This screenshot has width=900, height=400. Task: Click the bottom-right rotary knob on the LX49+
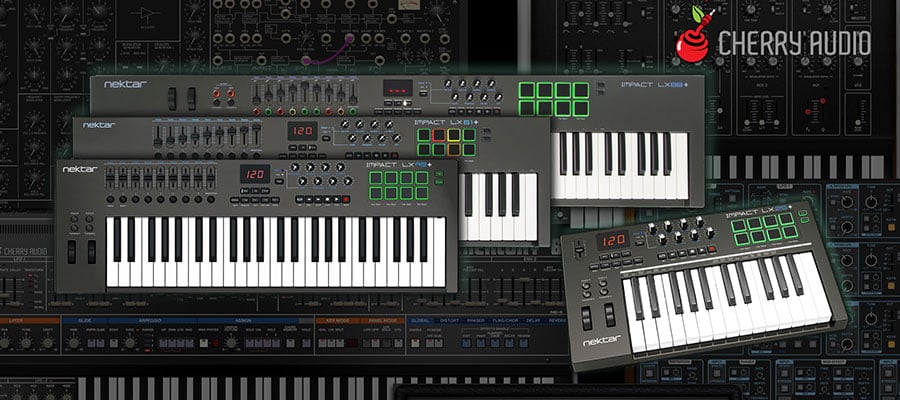tap(347, 181)
